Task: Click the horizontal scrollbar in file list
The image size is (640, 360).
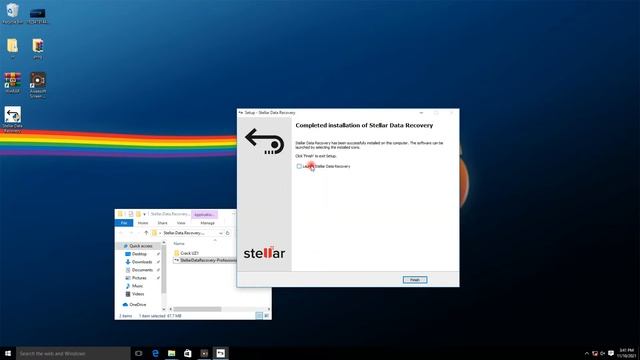Action: 197,309
